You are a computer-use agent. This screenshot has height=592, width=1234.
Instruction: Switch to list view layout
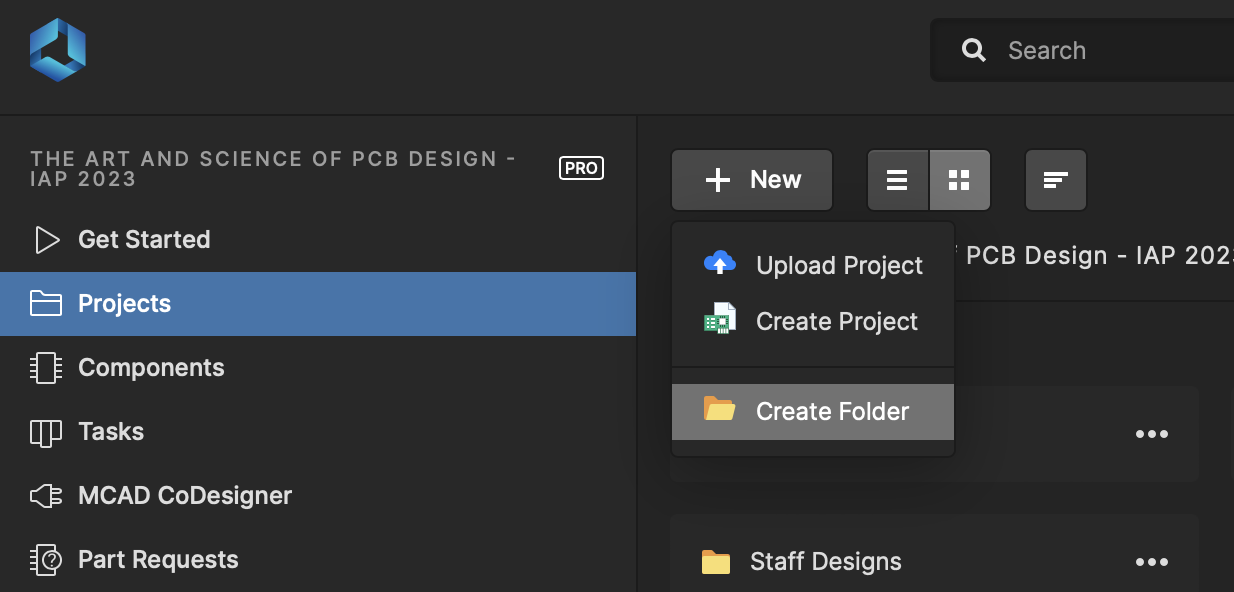click(897, 180)
